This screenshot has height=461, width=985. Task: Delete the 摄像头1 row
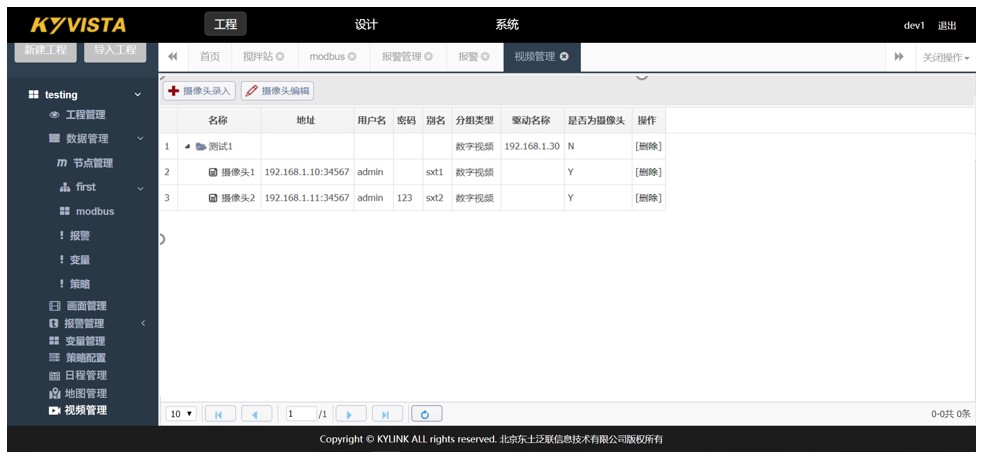pos(647,172)
